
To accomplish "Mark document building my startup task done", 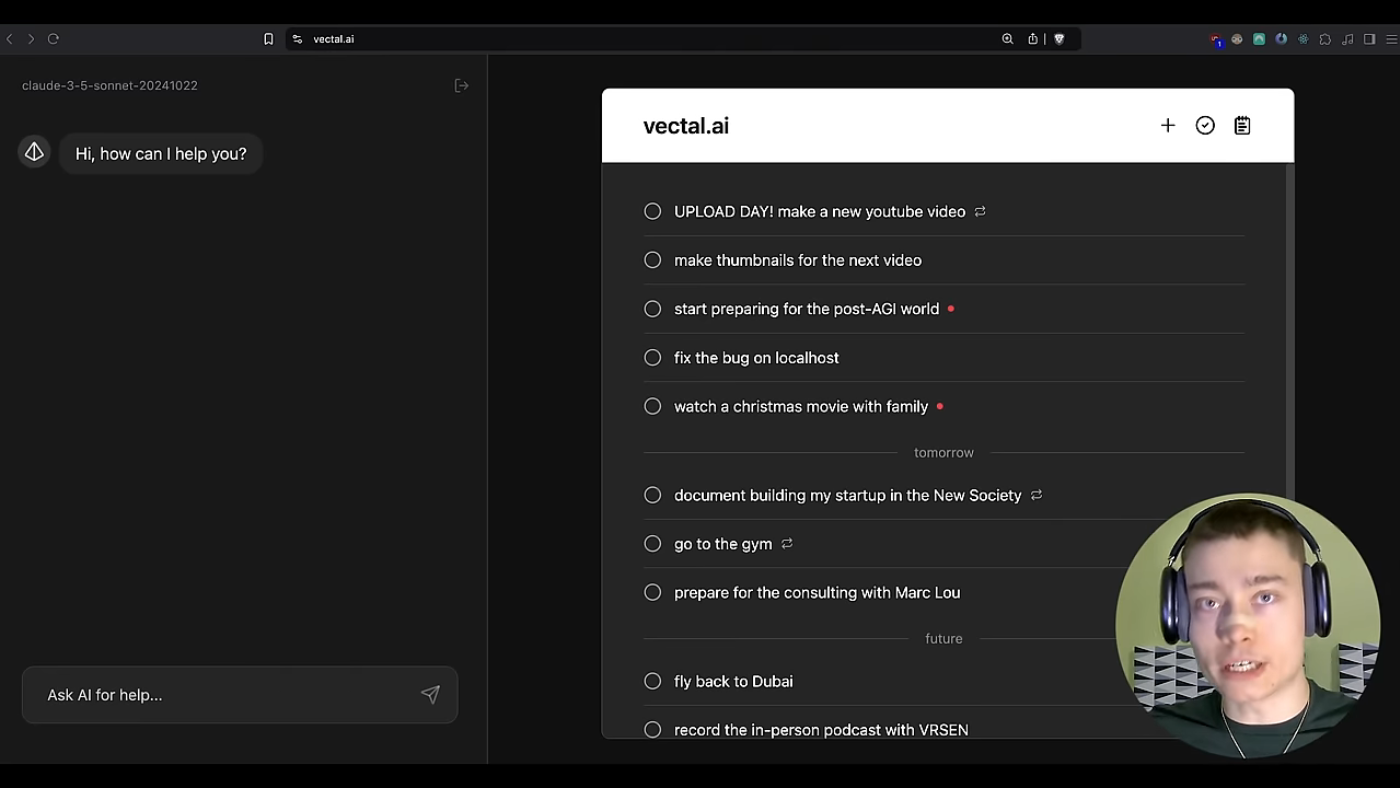I will point(653,495).
